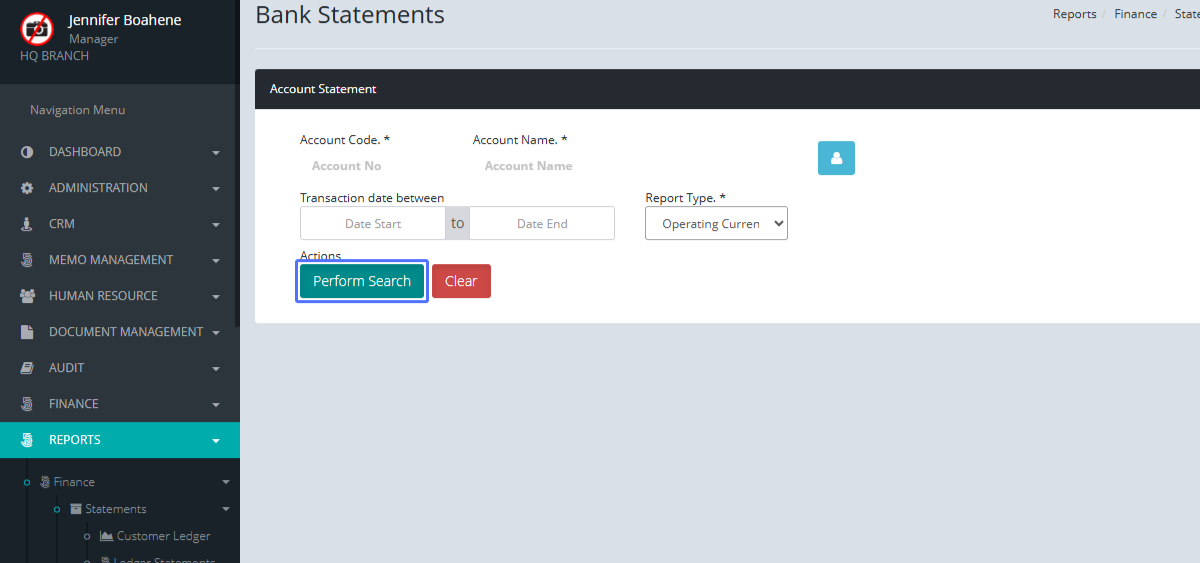Click the Dashboard contrast icon
The image size is (1200, 563).
pos(27,152)
